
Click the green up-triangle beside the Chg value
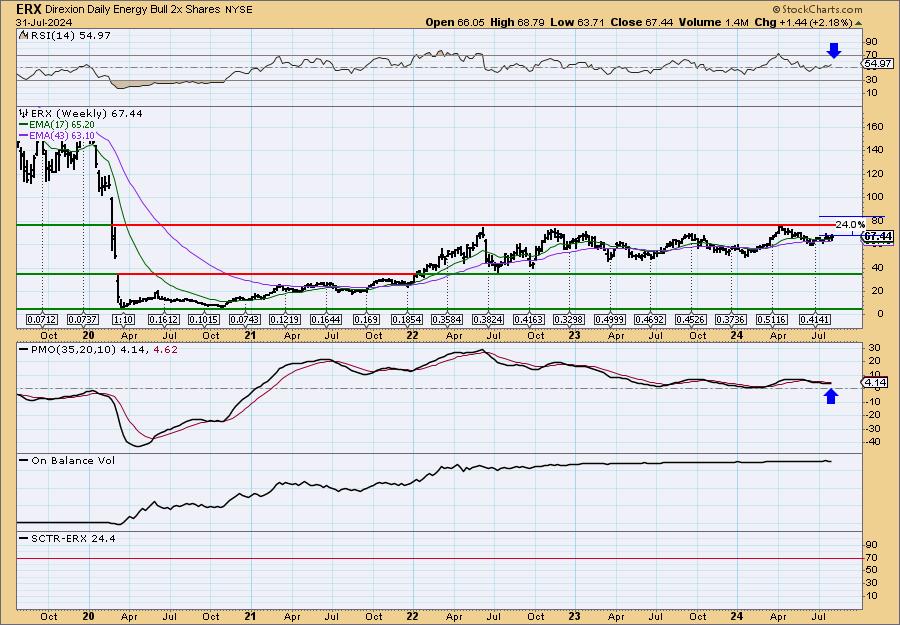click(x=859, y=23)
